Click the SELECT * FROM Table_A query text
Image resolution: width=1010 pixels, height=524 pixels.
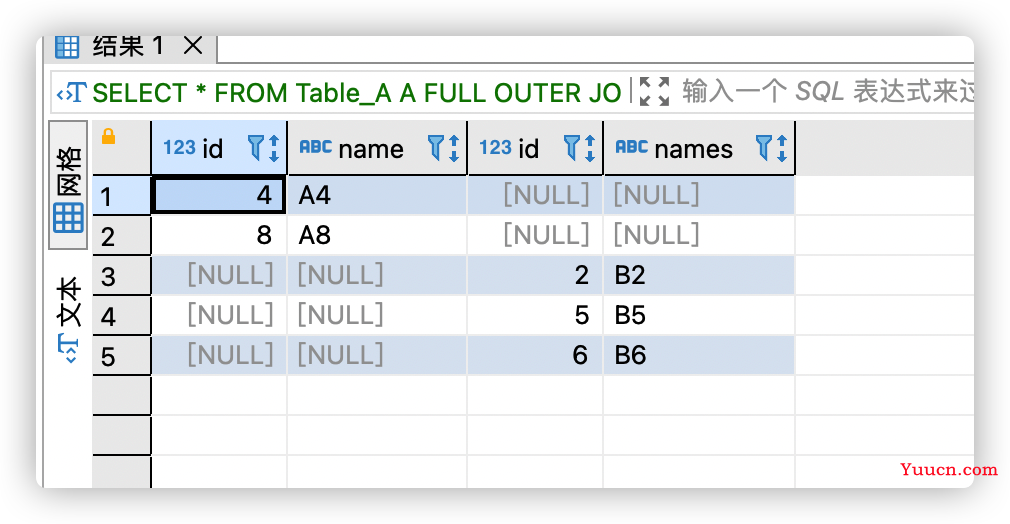pos(356,93)
